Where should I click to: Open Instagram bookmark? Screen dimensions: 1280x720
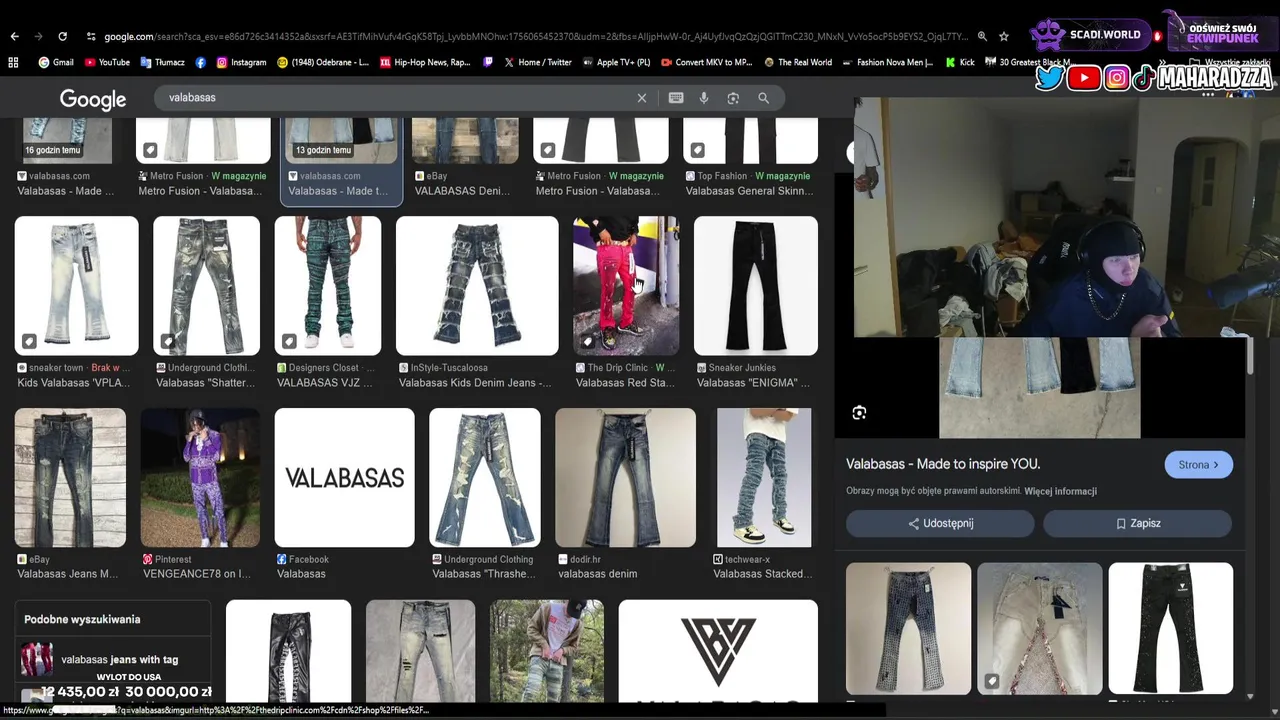pyautogui.click(x=241, y=62)
